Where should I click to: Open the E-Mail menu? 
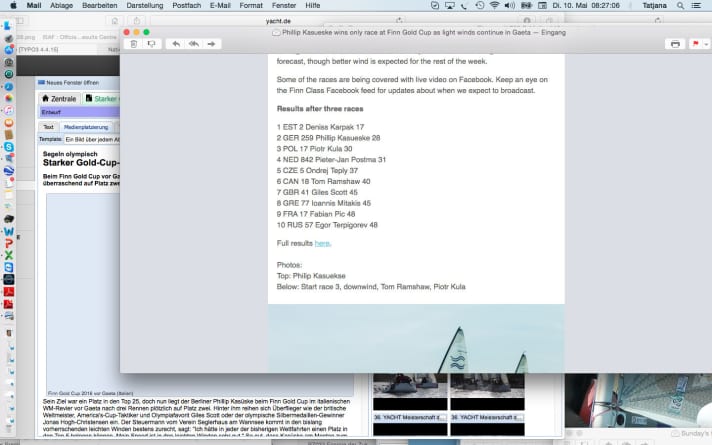click(220, 5)
